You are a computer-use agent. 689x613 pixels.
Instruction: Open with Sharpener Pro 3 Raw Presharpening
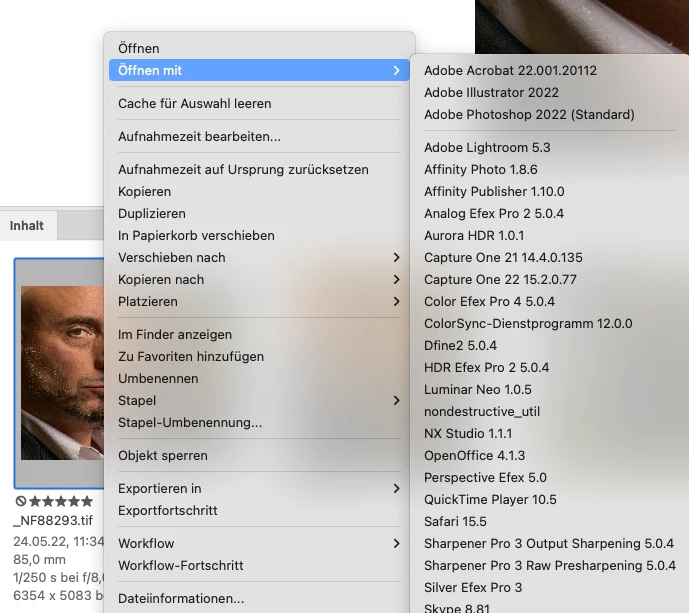click(x=549, y=566)
